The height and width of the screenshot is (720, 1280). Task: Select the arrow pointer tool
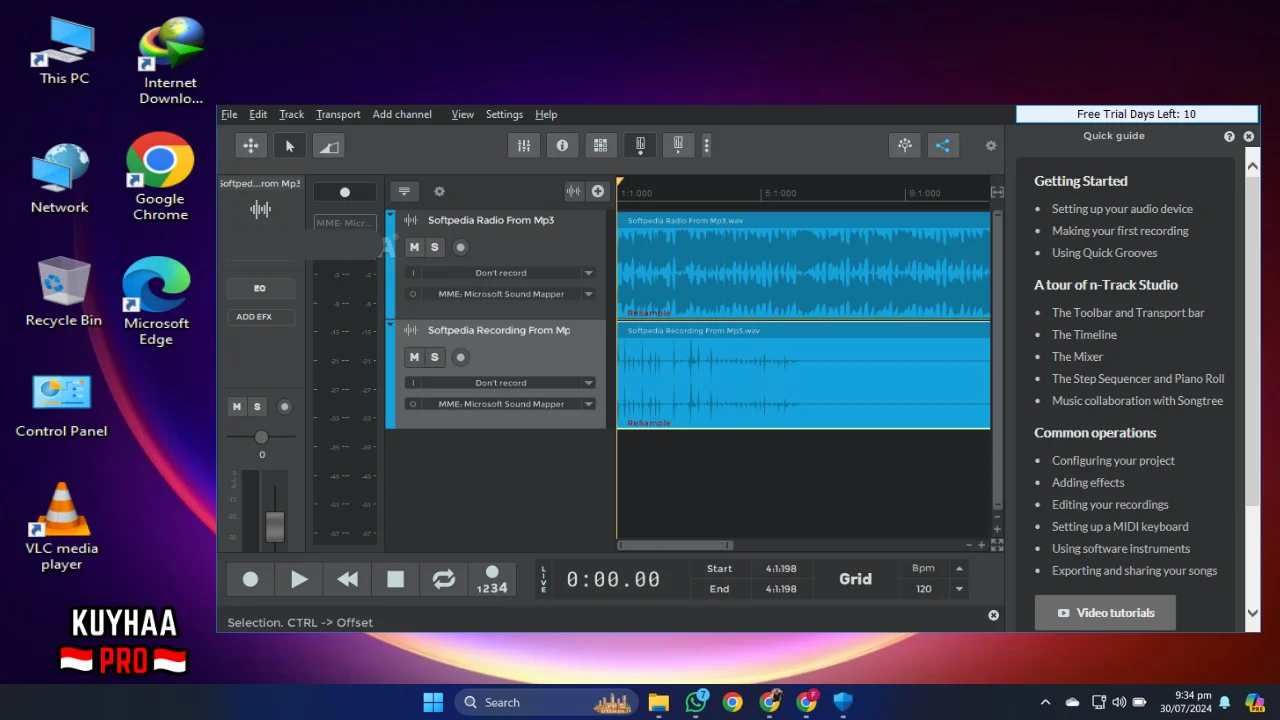(x=289, y=146)
